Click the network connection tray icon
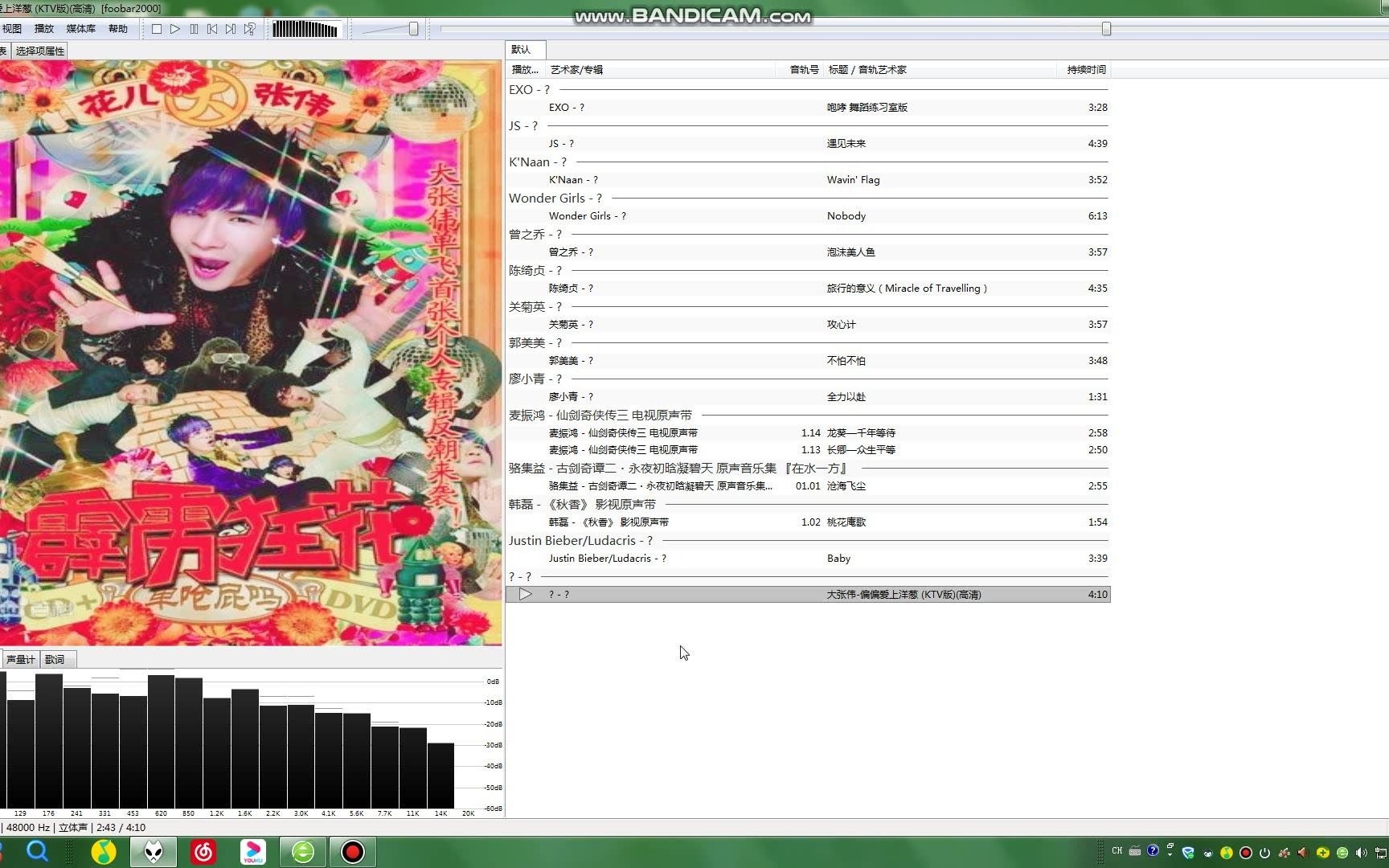The width and height of the screenshot is (1389, 868). tap(1383, 853)
